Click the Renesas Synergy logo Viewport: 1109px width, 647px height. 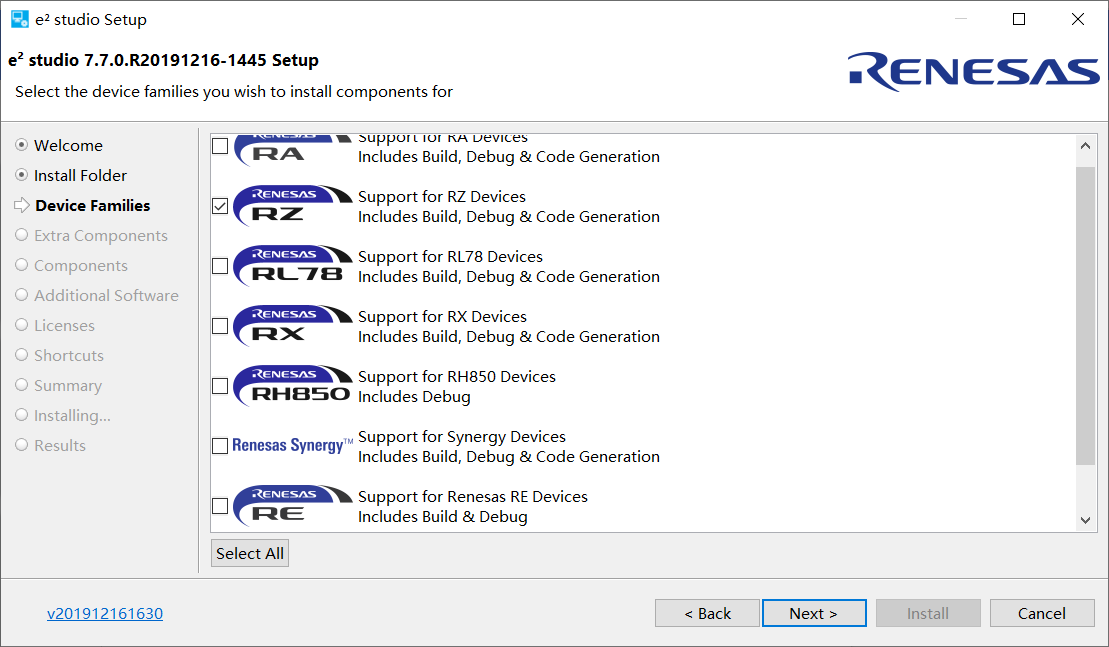pos(292,446)
